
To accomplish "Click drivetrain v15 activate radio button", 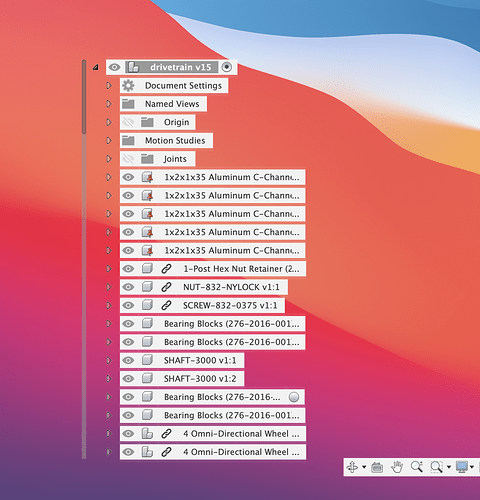I will pos(227,67).
